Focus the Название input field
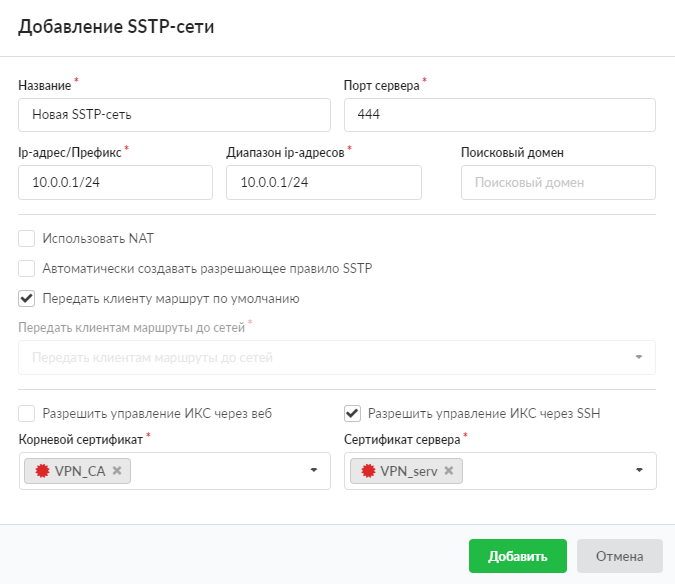Viewport: 675px width, 584px height. coord(174,115)
